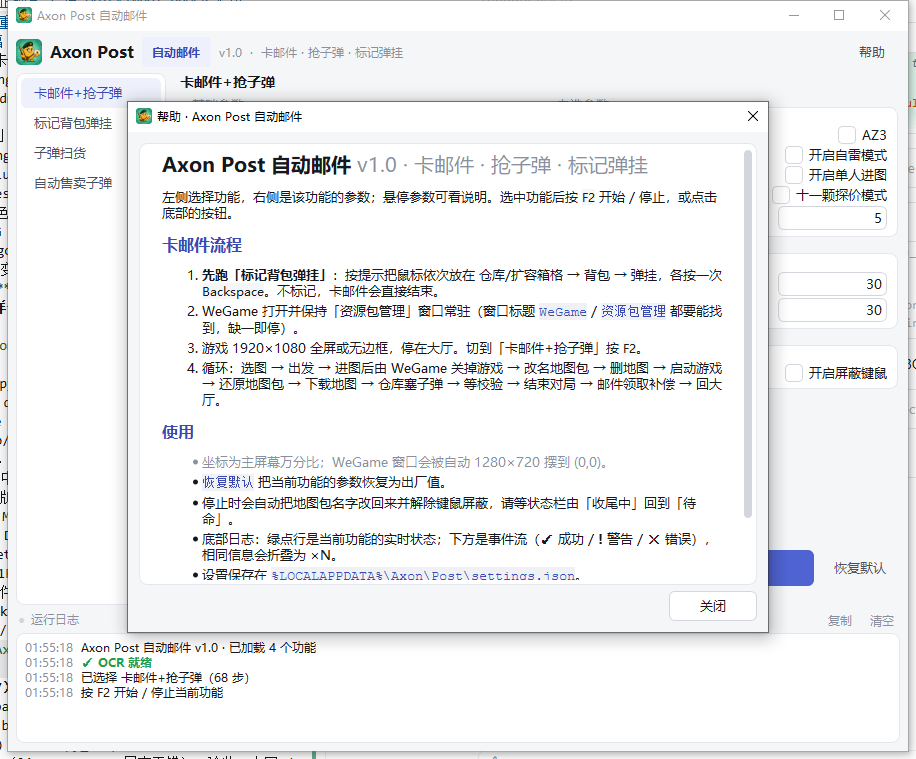Click the 自动邮件 tag in header
Viewport: 916px width, 759px height.
point(176,53)
